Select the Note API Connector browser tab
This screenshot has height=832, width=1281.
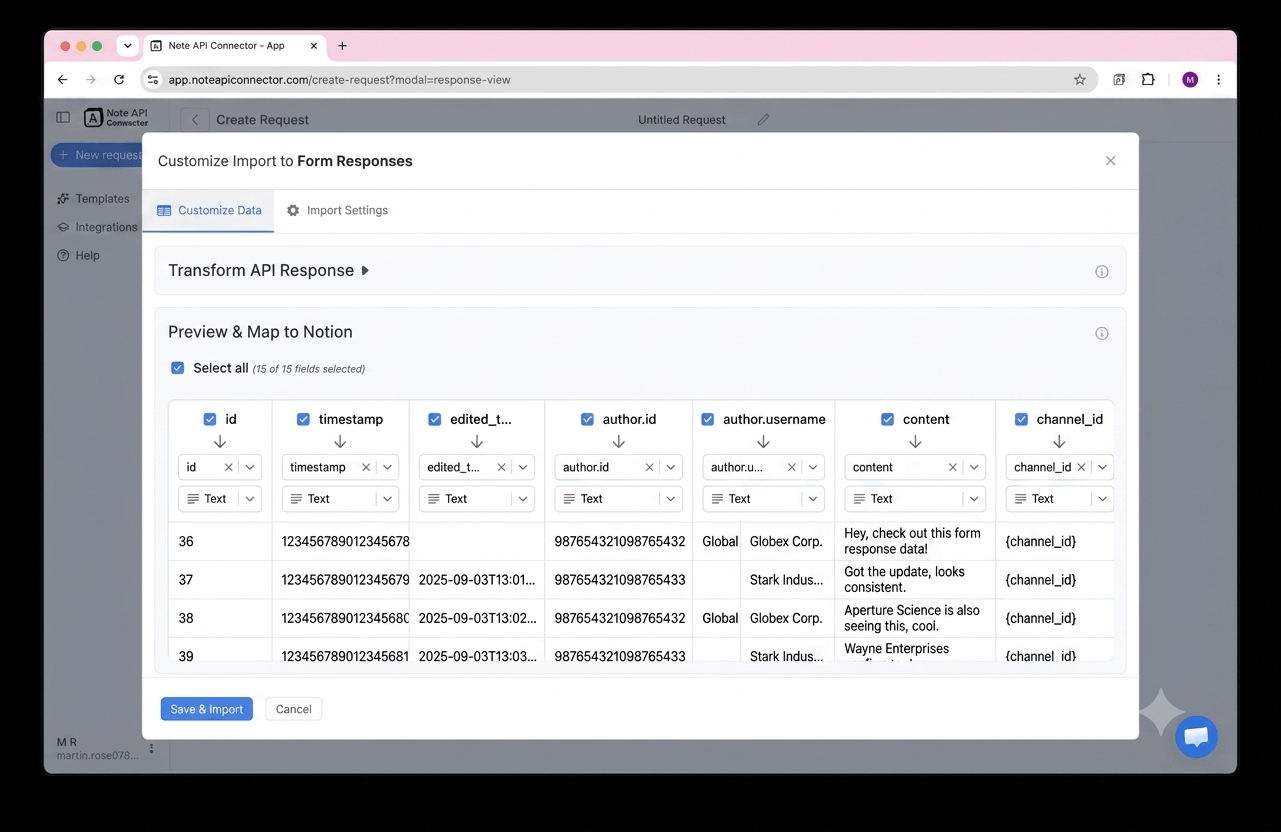click(236, 46)
